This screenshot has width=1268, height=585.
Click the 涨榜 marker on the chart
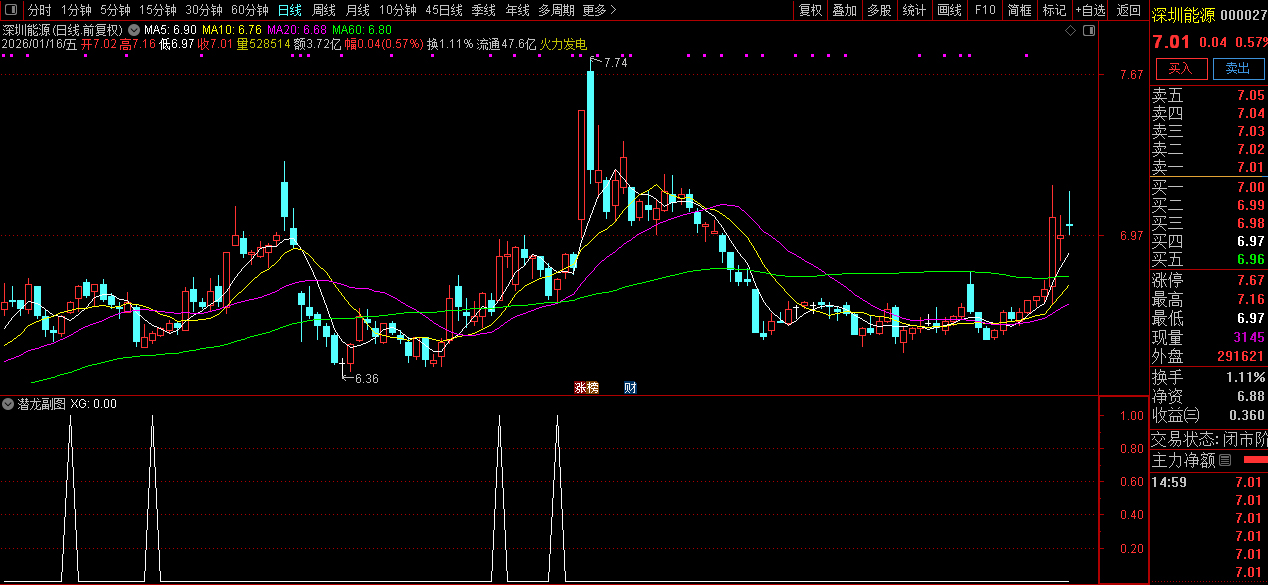[x=585, y=388]
